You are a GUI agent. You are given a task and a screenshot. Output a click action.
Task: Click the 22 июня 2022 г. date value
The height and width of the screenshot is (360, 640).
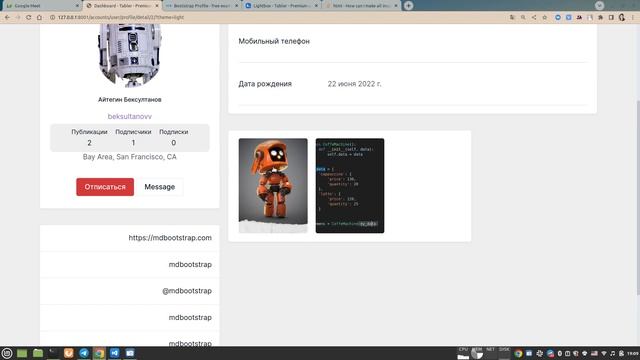pyautogui.click(x=354, y=84)
